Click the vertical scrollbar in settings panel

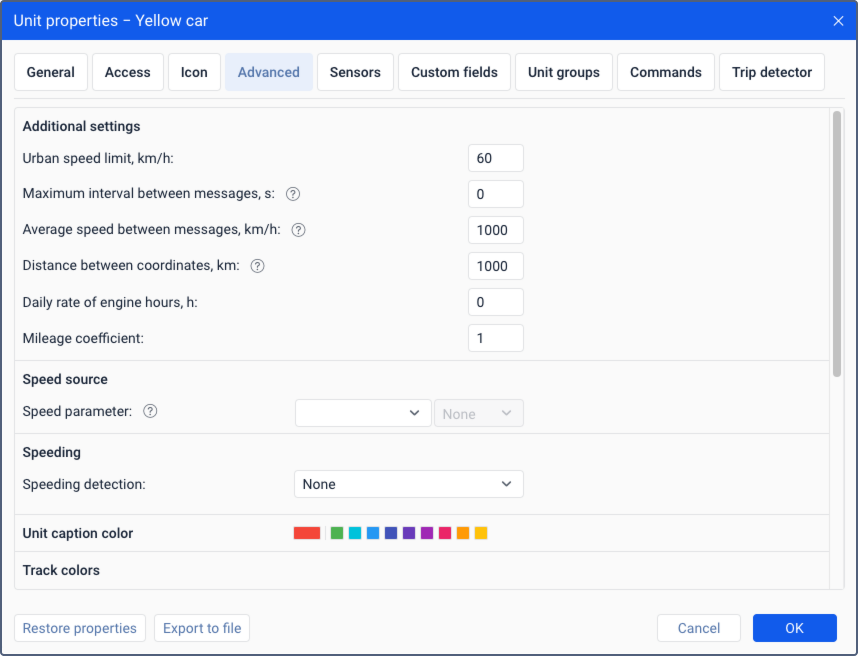[x=836, y=244]
